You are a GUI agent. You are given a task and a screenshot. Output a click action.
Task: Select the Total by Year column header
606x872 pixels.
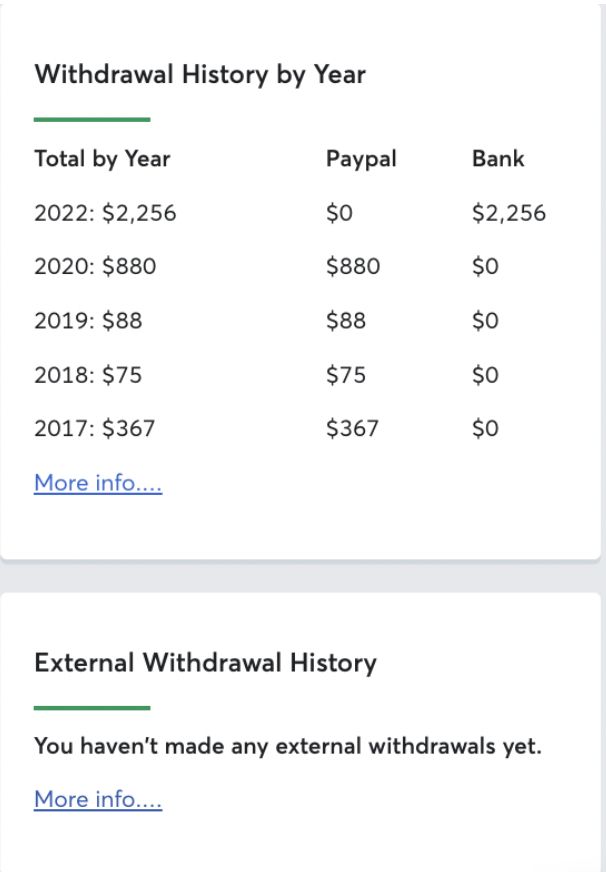102,158
